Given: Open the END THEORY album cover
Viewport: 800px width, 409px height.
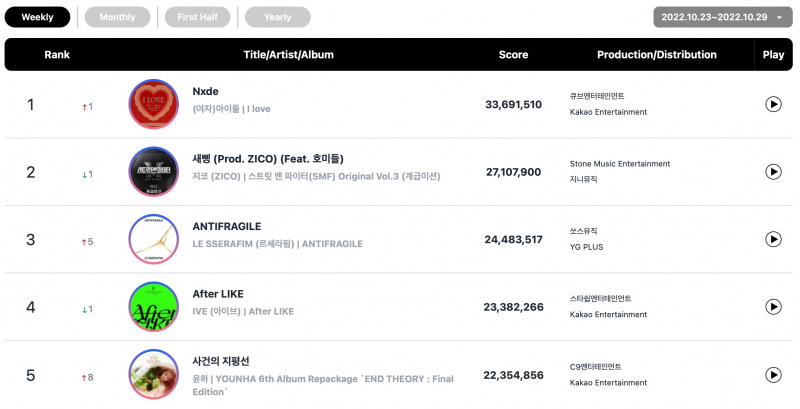Looking at the screenshot, I should 154,375.
